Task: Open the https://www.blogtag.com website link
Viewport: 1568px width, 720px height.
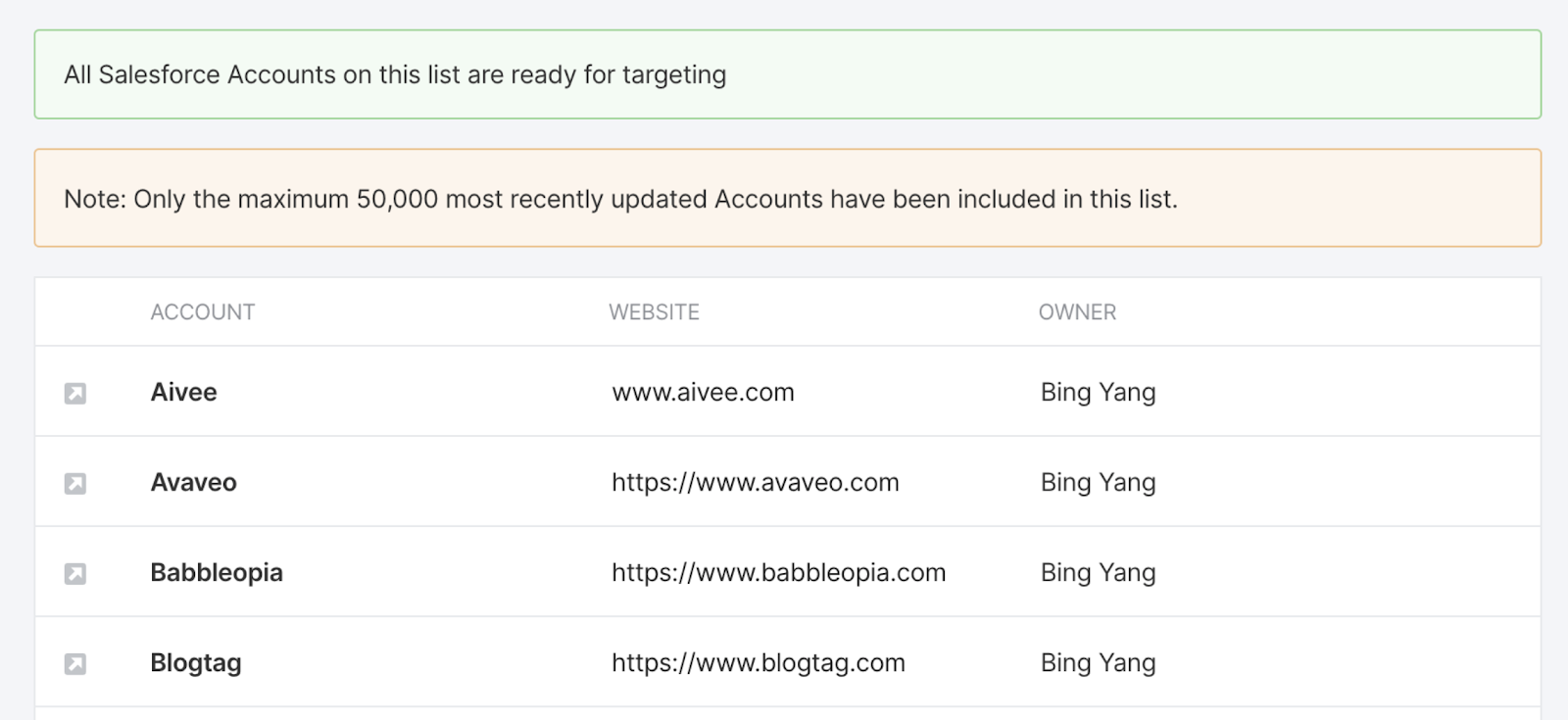Action: pos(757,662)
